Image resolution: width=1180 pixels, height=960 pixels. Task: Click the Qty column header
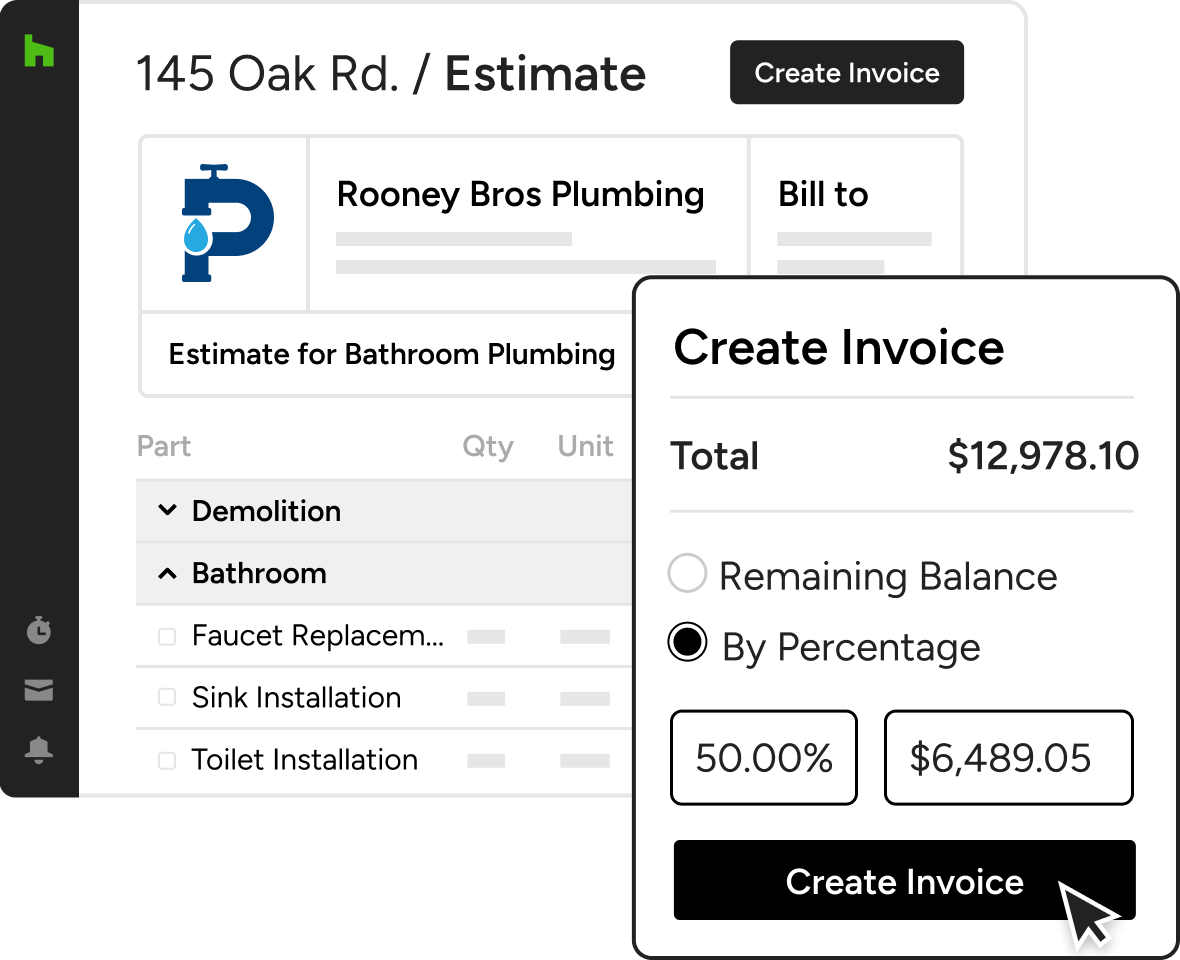tap(487, 446)
